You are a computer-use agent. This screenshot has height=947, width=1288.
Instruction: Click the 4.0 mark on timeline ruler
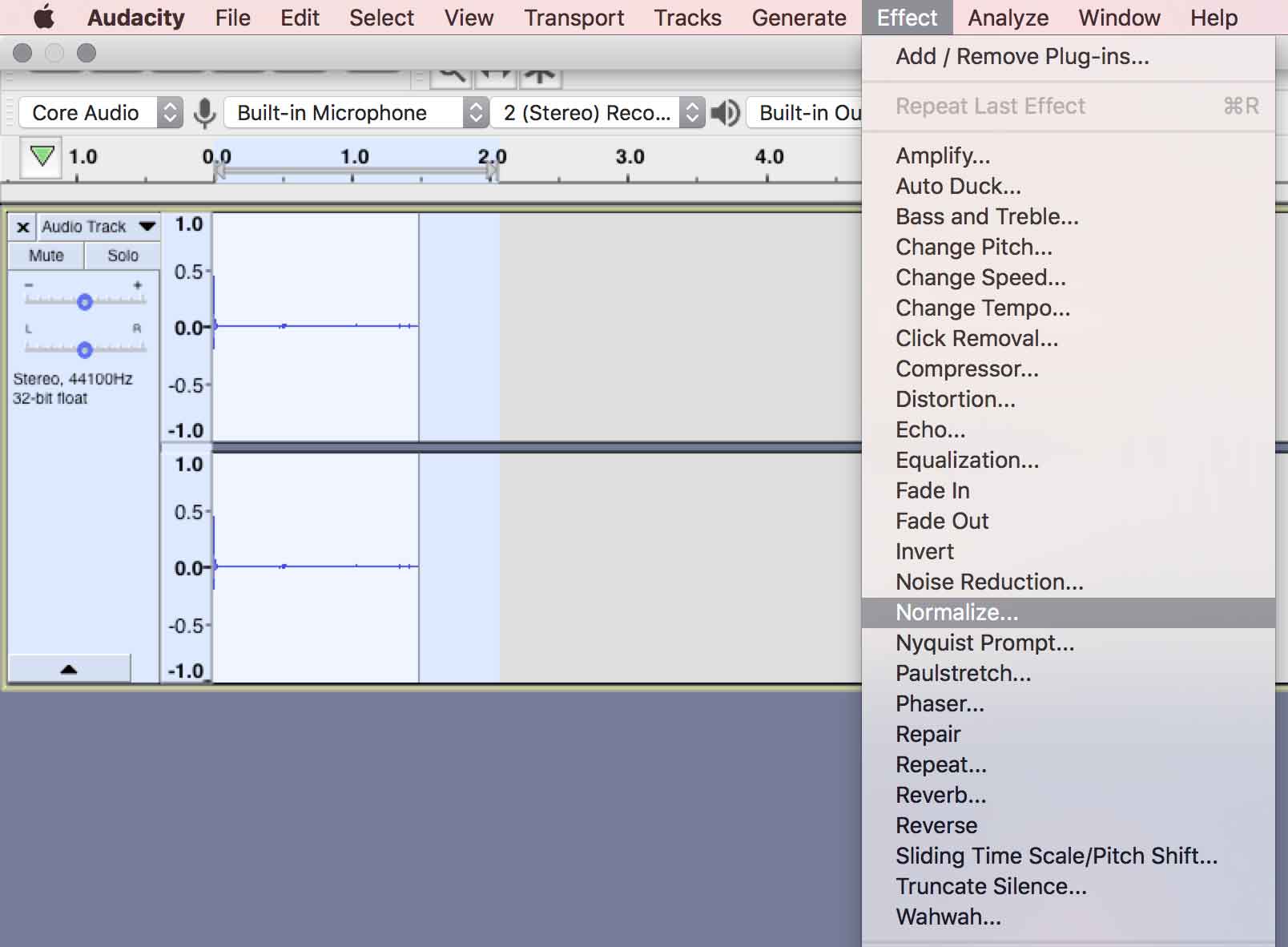(769, 157)
